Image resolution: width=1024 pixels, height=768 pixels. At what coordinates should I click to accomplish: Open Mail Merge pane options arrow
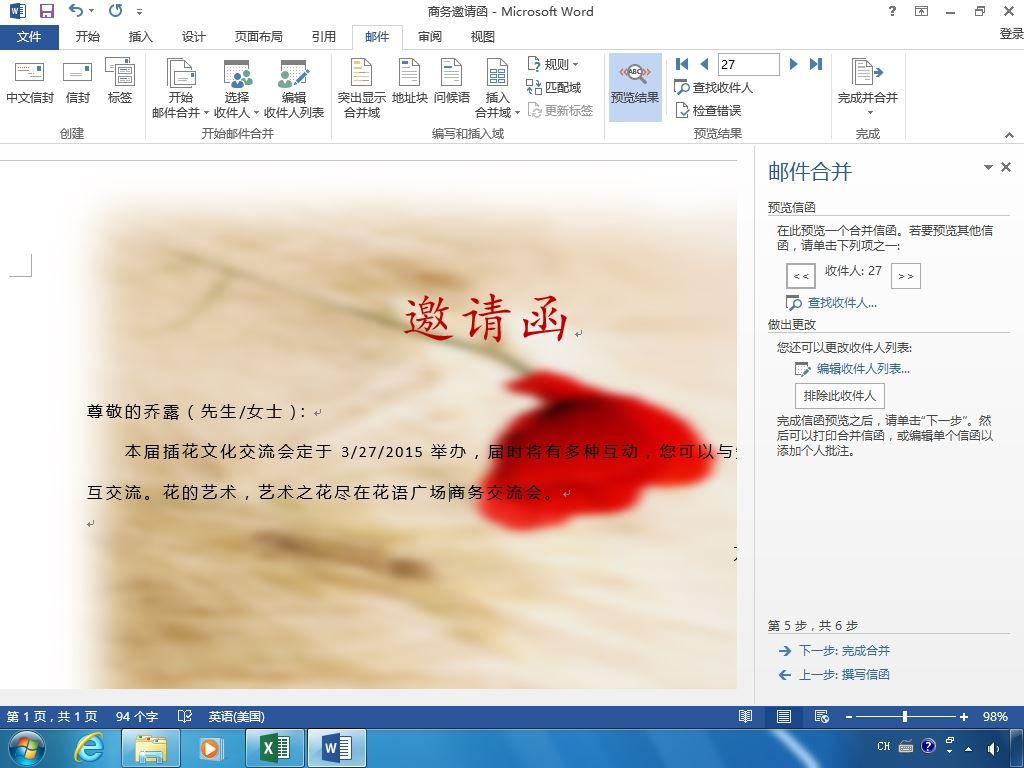(x=988, y=167)
